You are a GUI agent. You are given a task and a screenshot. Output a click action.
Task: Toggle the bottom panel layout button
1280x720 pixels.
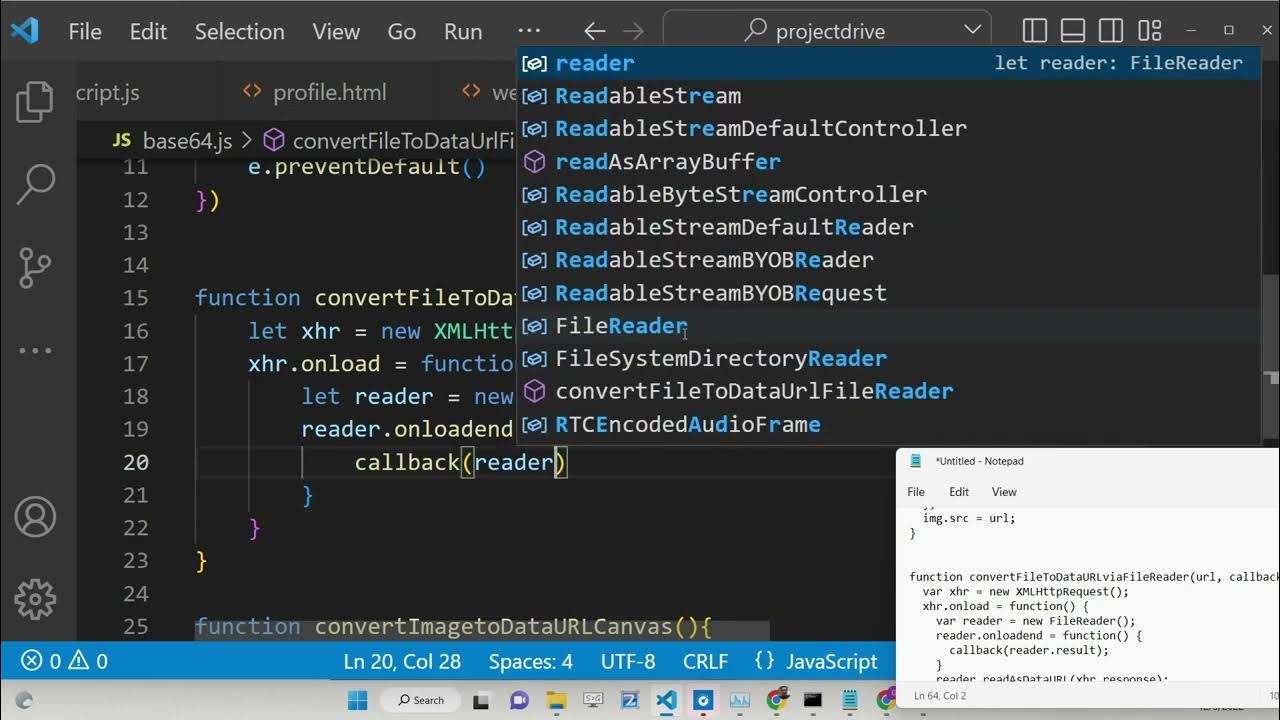[x=1073, y=31]
